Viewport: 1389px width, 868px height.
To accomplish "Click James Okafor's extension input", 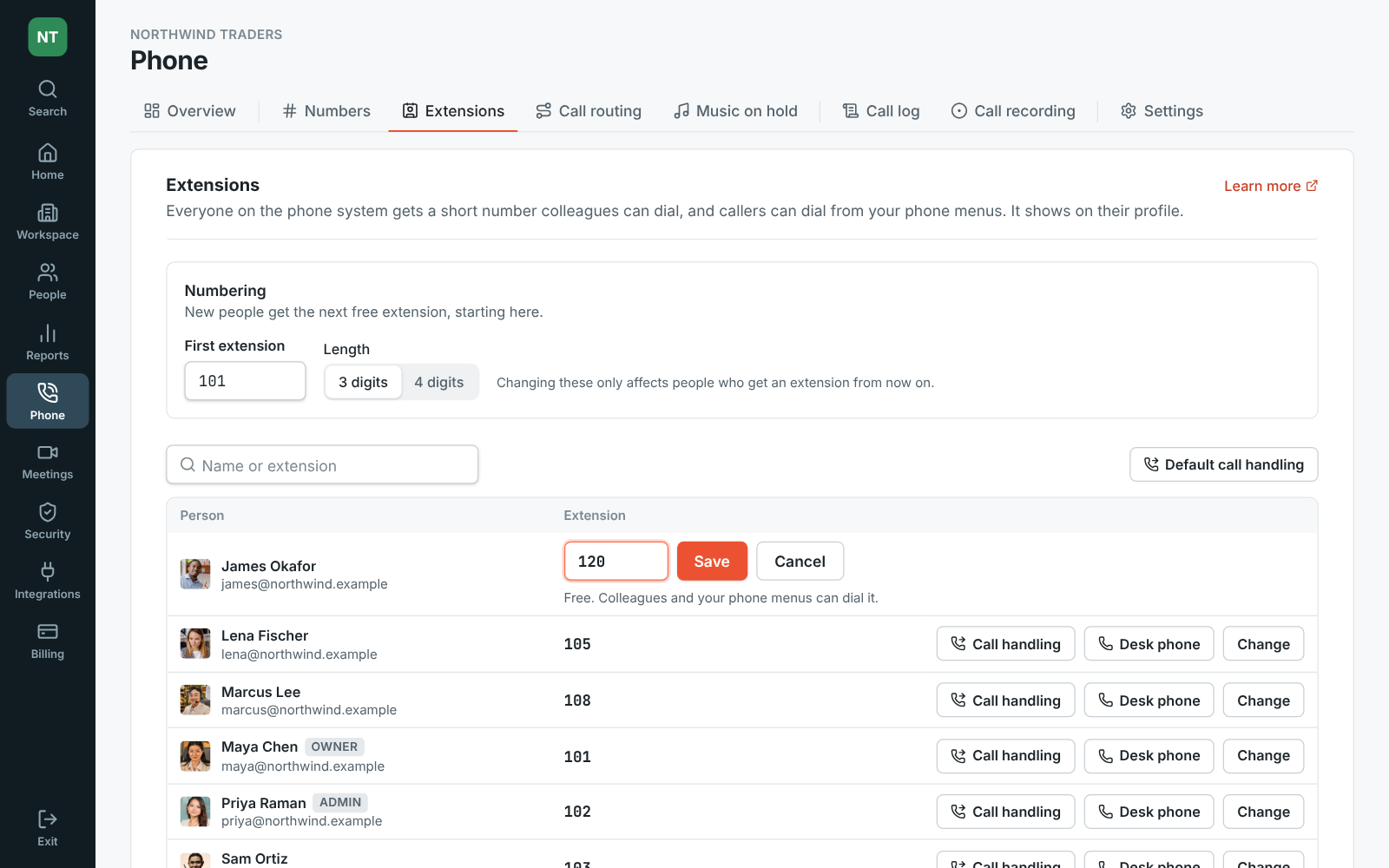I will coord(616,562).
